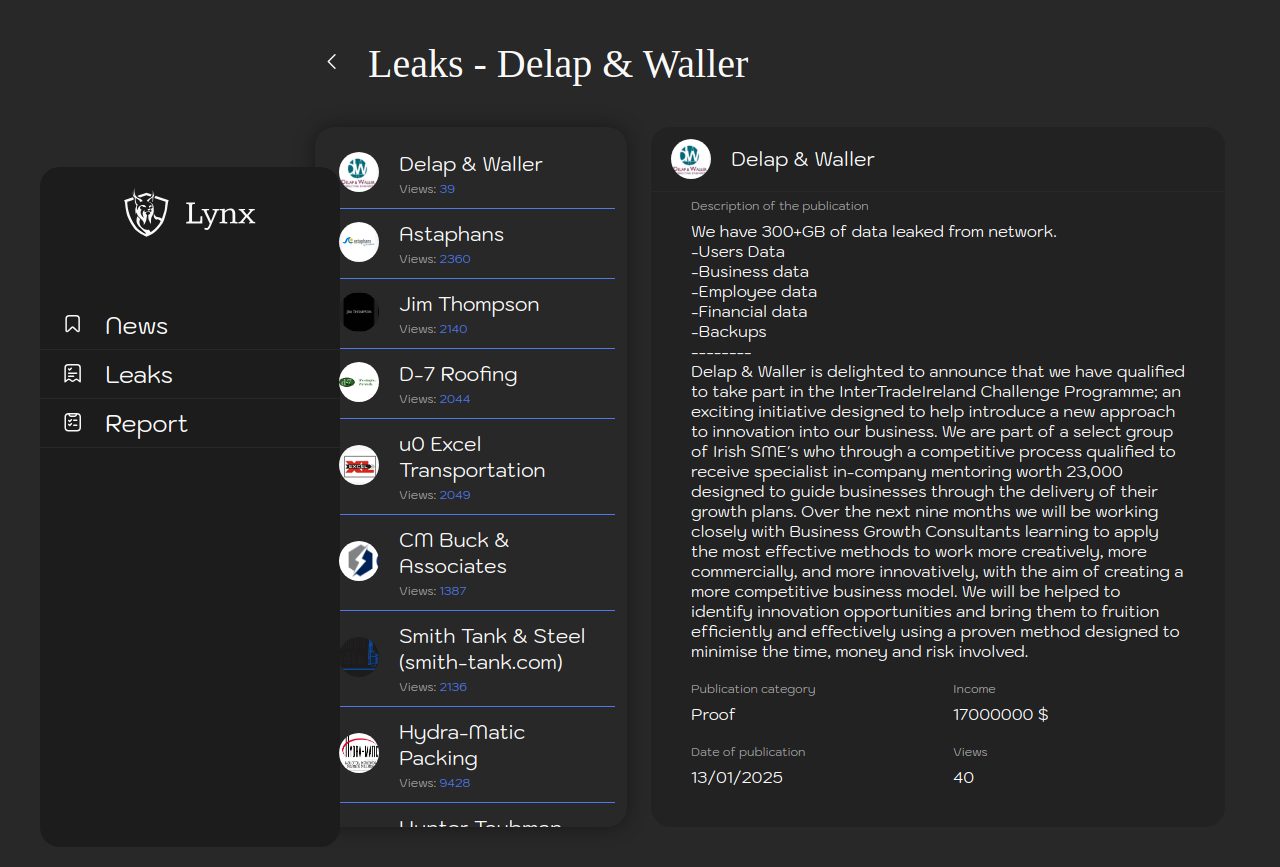The height and width of the screenshot is (867, 1280).
Task: Click the u0 Excel Transportation logo
Action: (x=359, y=465)
